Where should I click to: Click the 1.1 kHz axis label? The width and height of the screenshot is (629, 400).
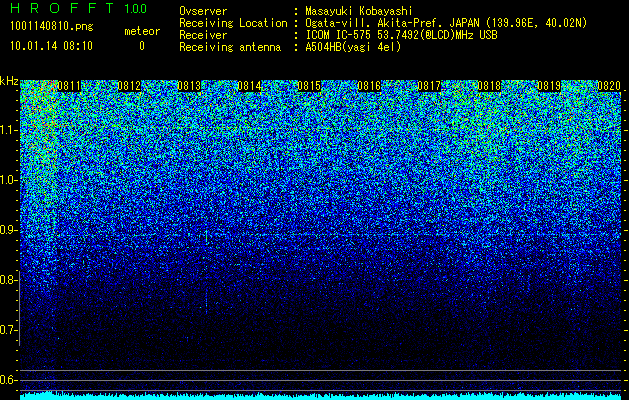point(8,130)
